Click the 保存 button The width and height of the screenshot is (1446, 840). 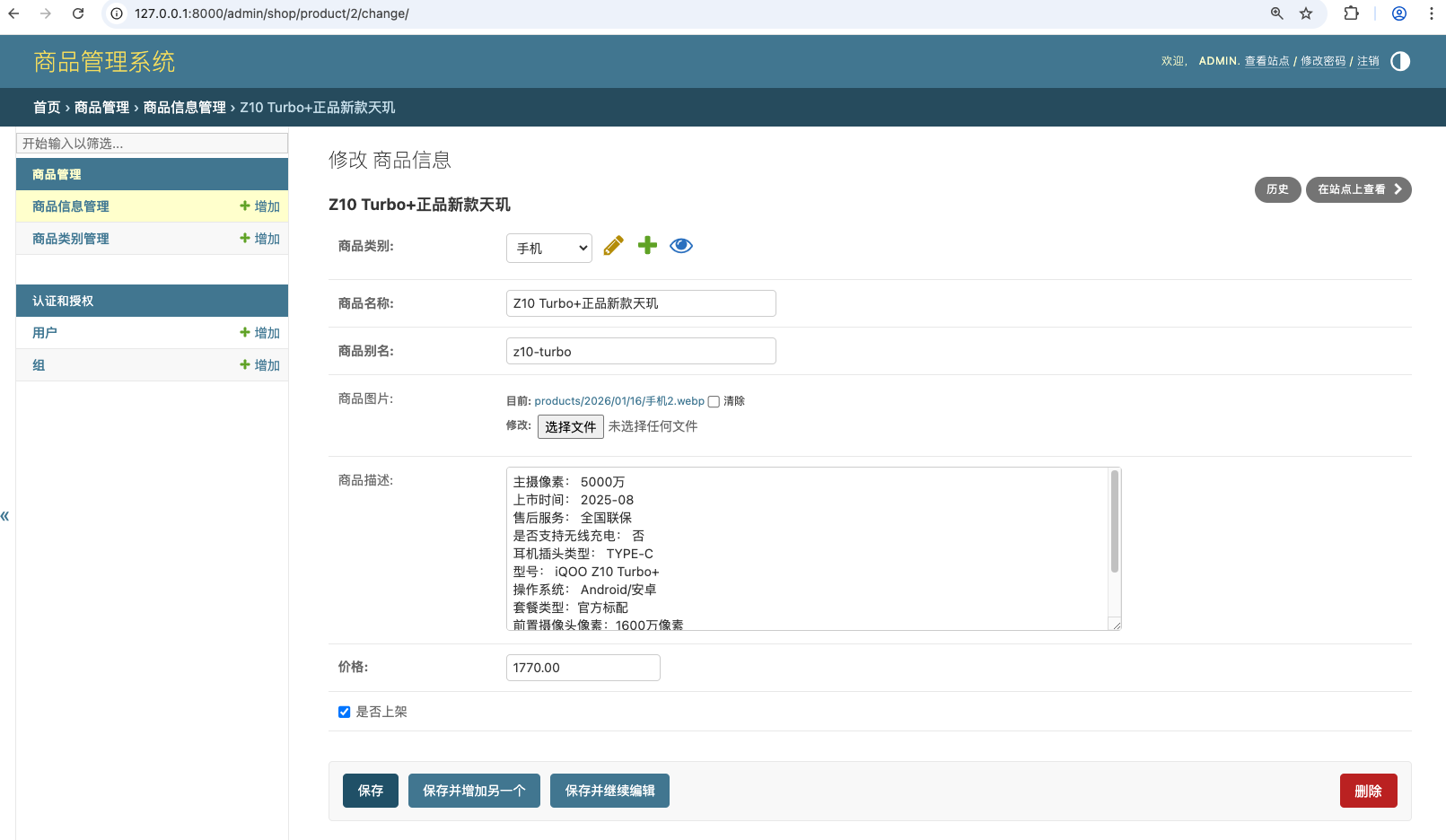[371, 791]
